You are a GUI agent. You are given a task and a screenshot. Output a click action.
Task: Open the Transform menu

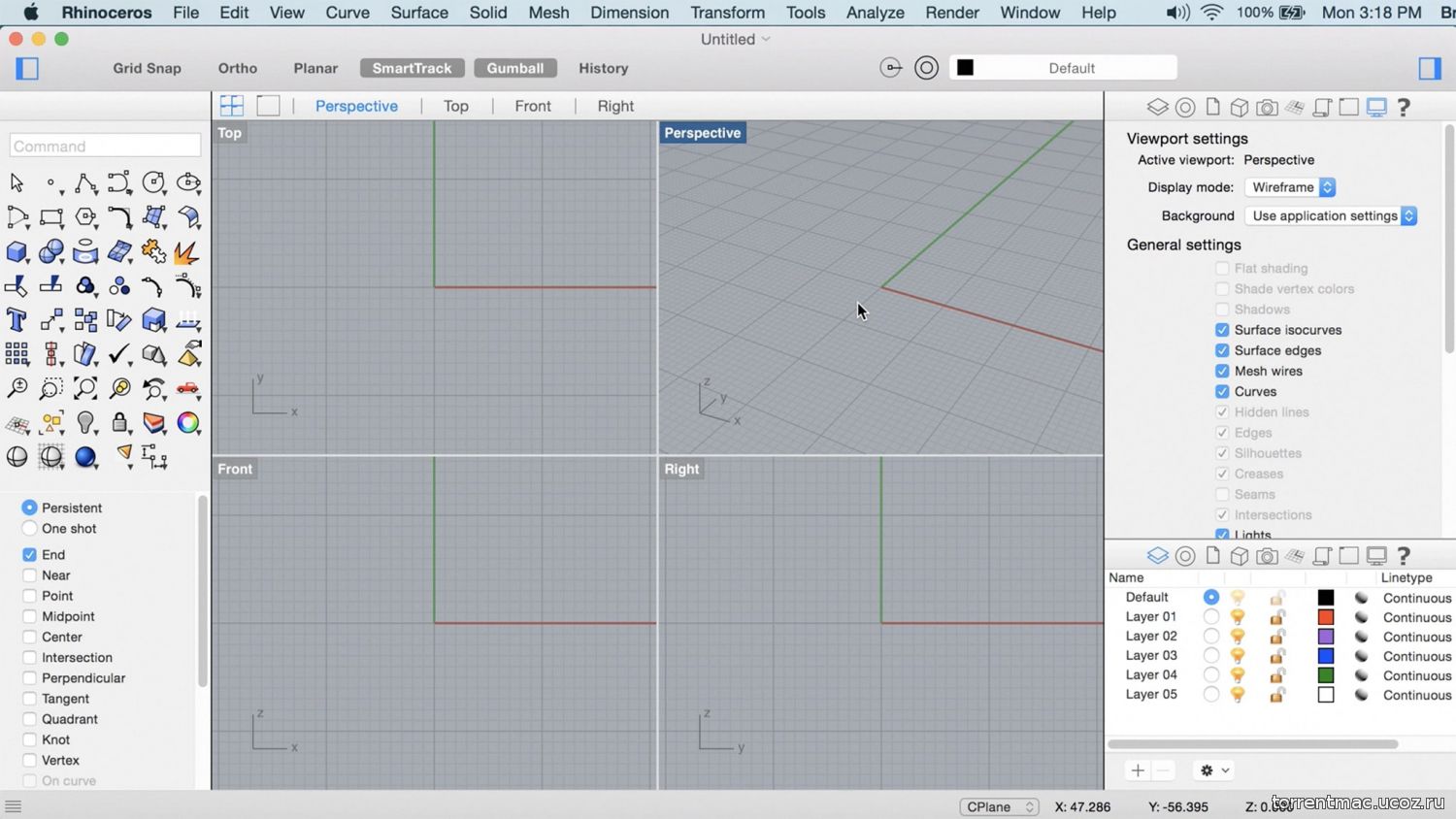pos(728,13)
